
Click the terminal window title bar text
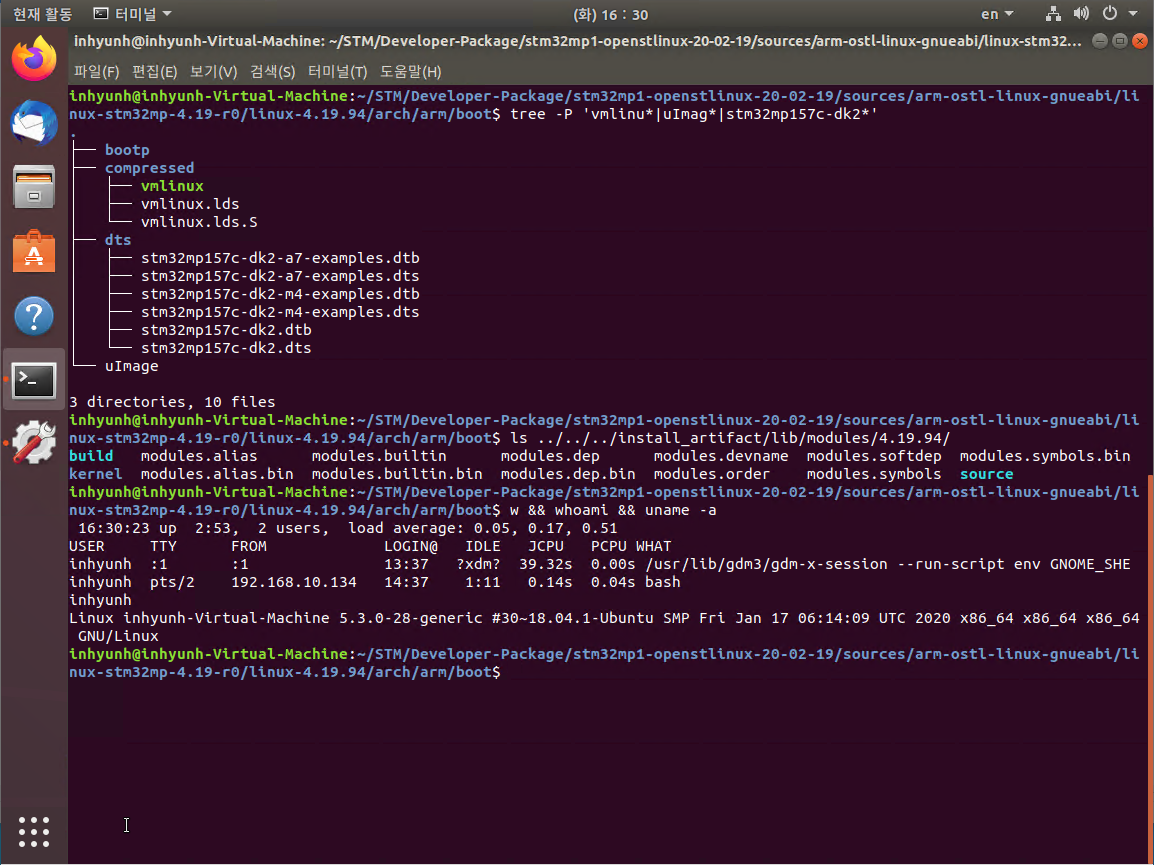coord(578,41)
